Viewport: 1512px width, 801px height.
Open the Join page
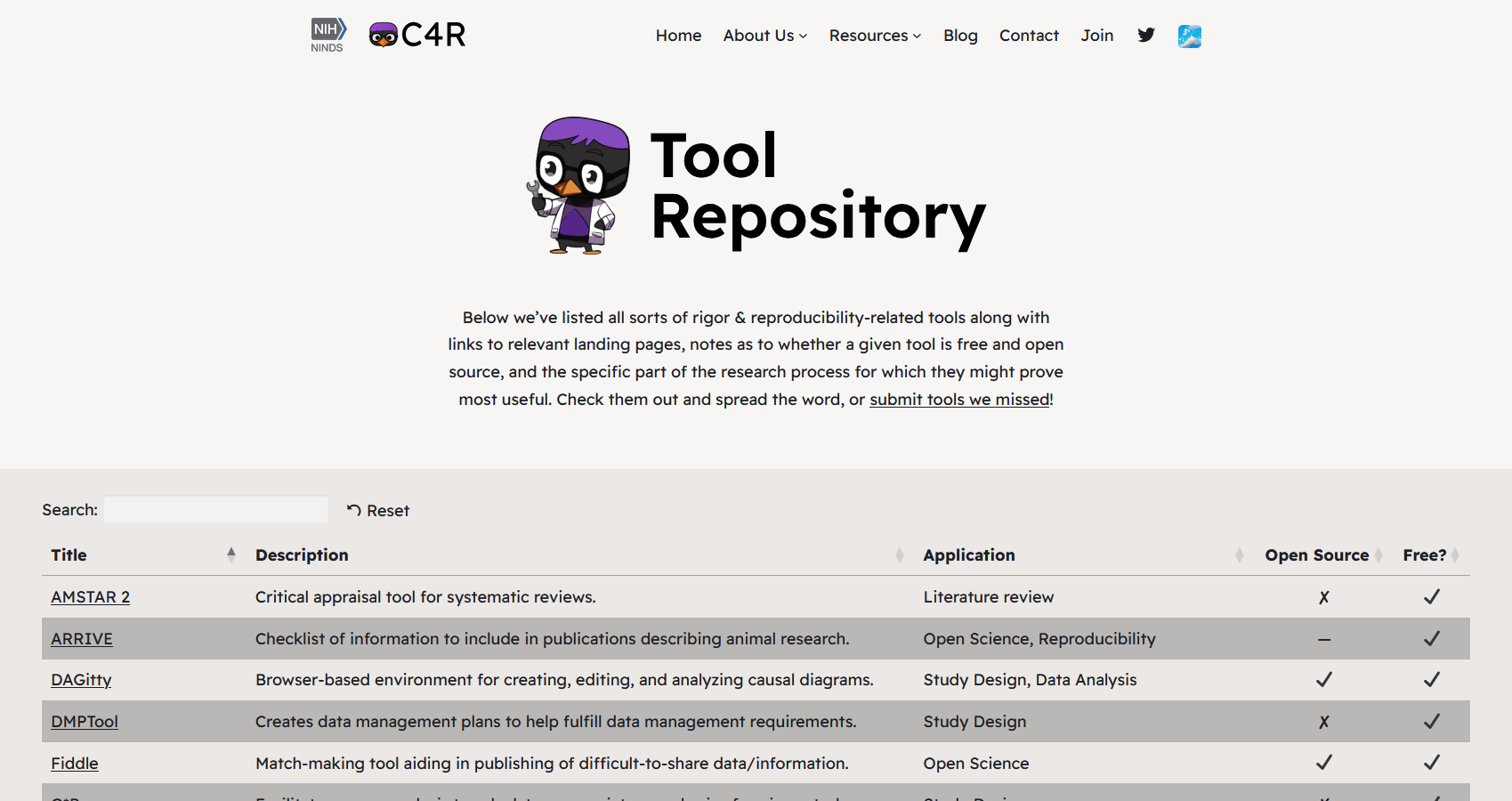tap(1097, 36)
